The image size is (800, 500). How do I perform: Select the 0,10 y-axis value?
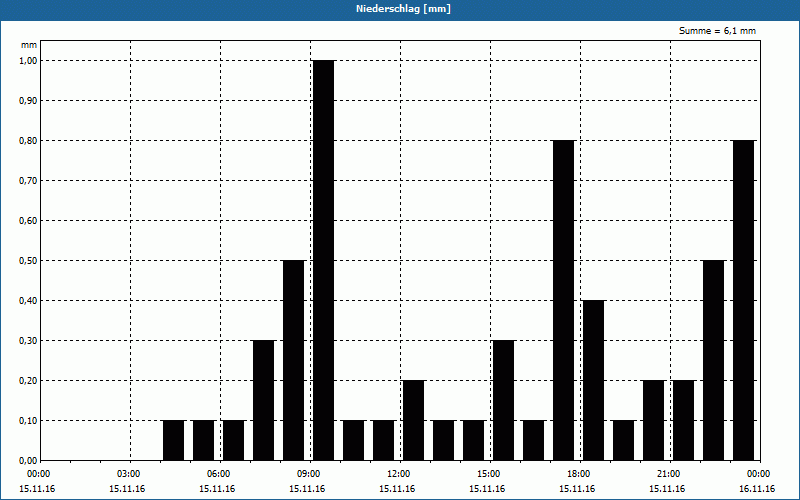[x=28, y=420]
